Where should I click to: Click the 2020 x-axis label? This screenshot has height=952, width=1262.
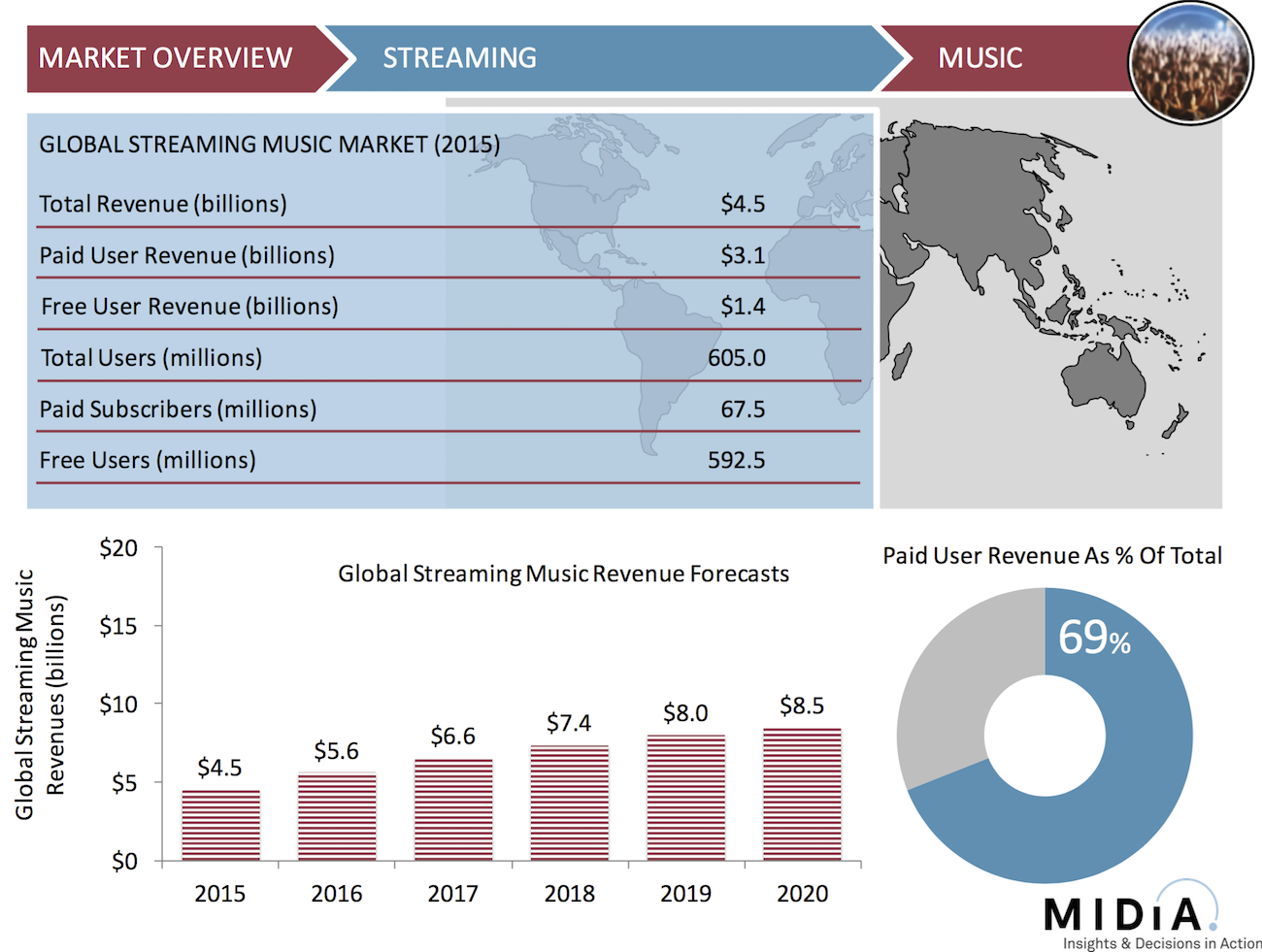coord(803,894)
